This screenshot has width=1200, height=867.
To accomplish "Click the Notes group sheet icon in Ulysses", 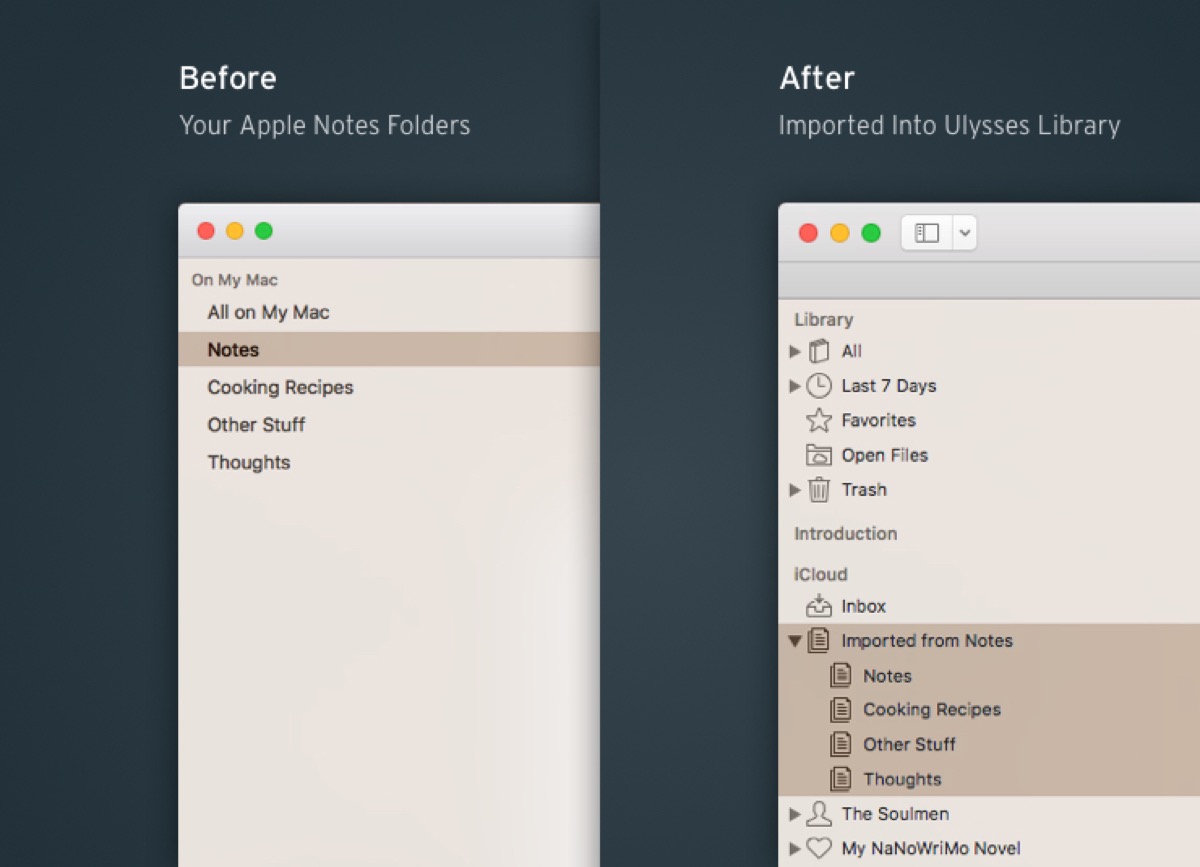I will [841, 675].
